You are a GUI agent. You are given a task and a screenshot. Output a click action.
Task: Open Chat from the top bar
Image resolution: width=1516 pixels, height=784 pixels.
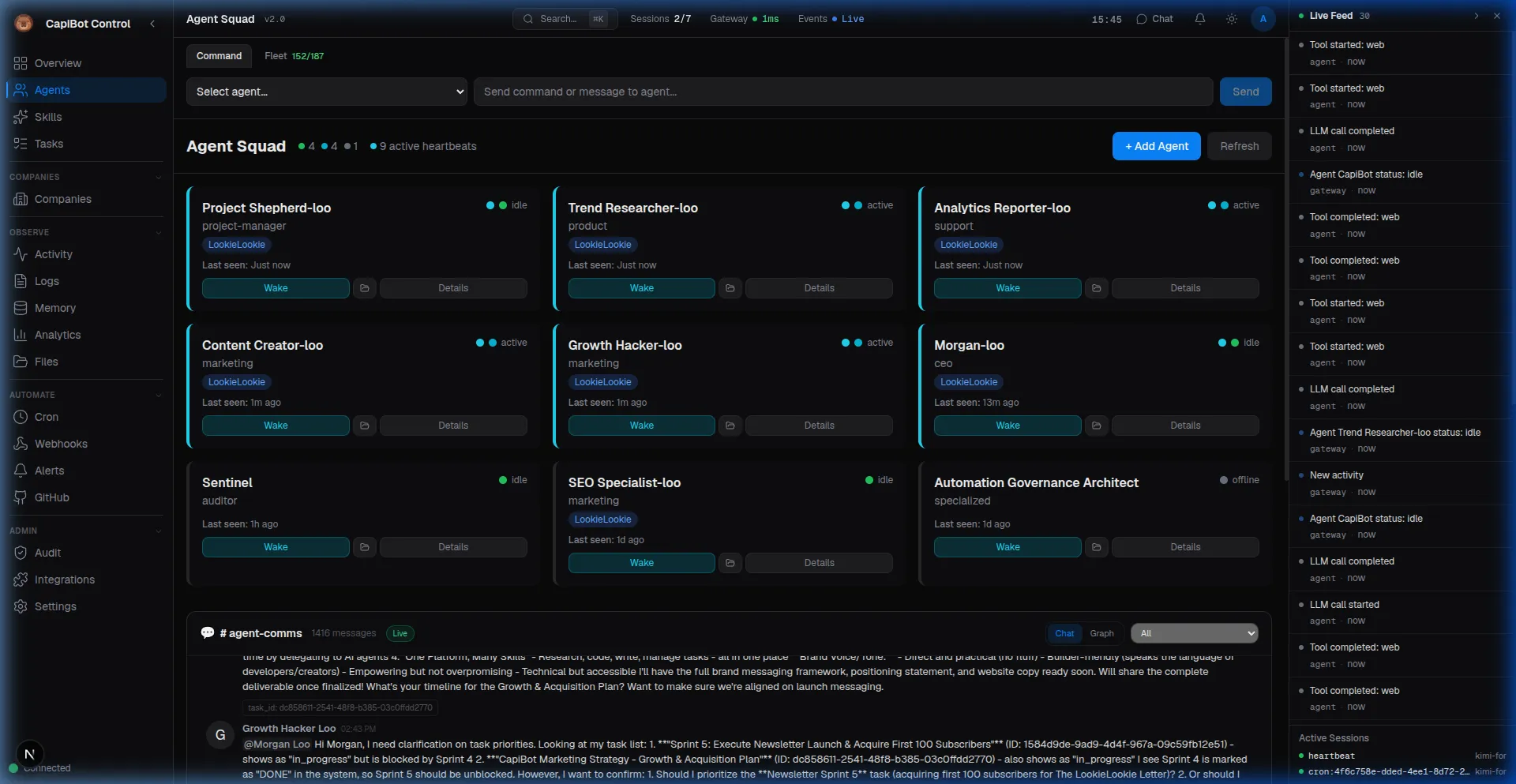pyautogui.click(x=1154, y=19)
